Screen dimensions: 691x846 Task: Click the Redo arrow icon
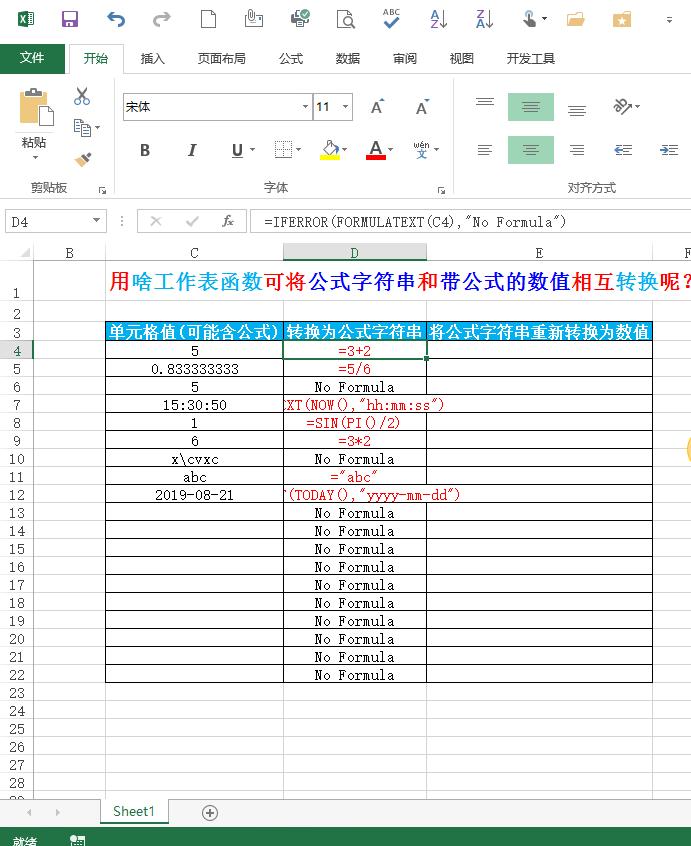[x=161, y=19]
